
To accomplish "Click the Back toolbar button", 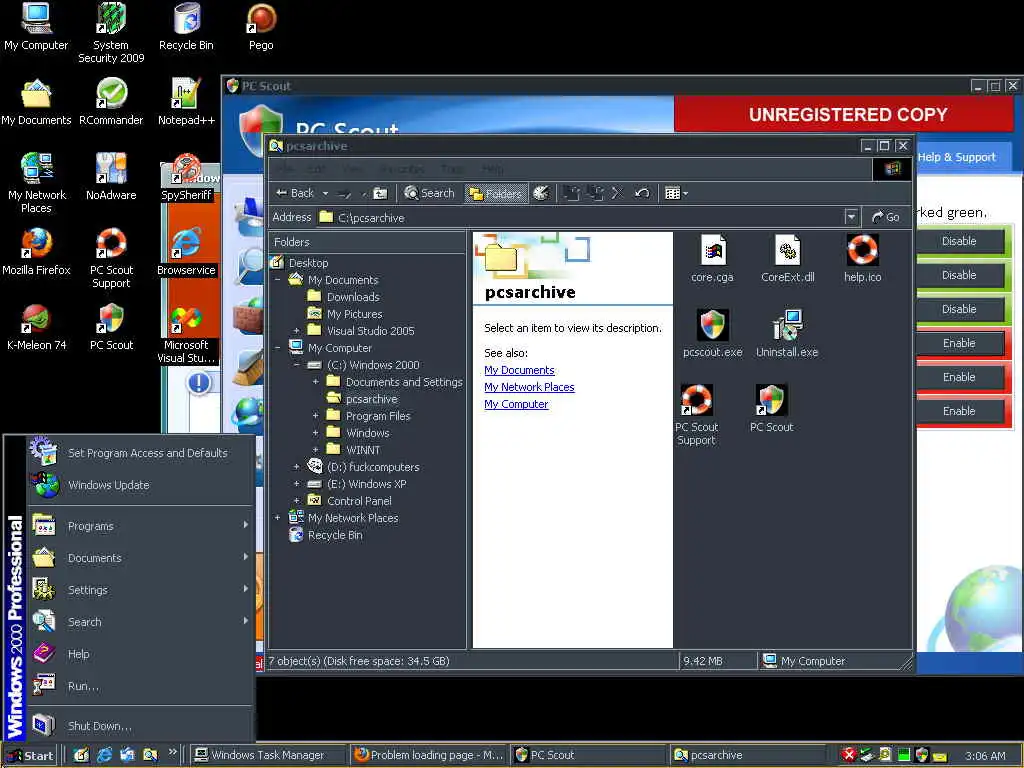I will (x=295, y=193).
